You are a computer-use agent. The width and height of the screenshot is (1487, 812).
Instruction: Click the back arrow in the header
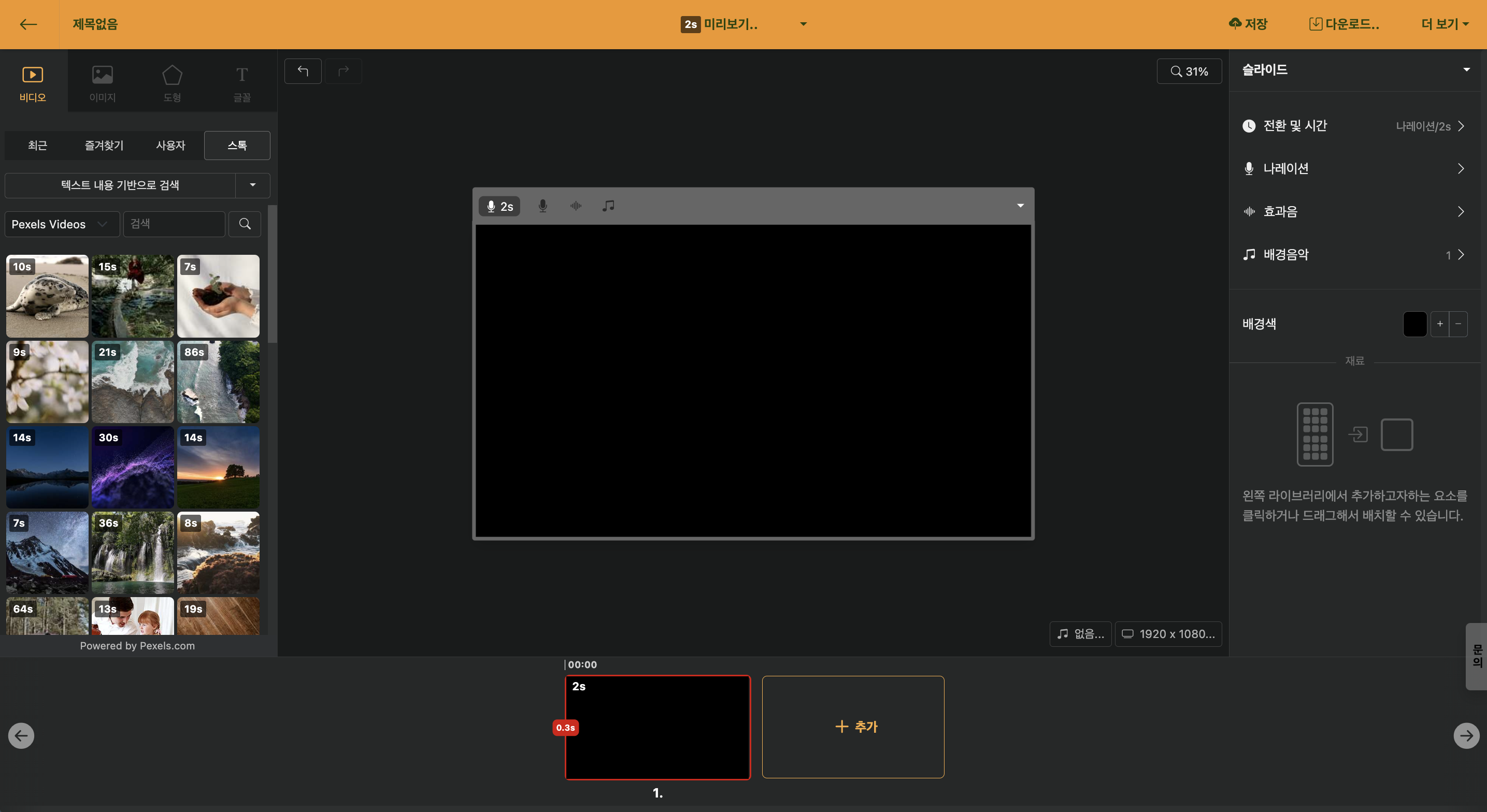pyautogui.click(x=27, y=24)
